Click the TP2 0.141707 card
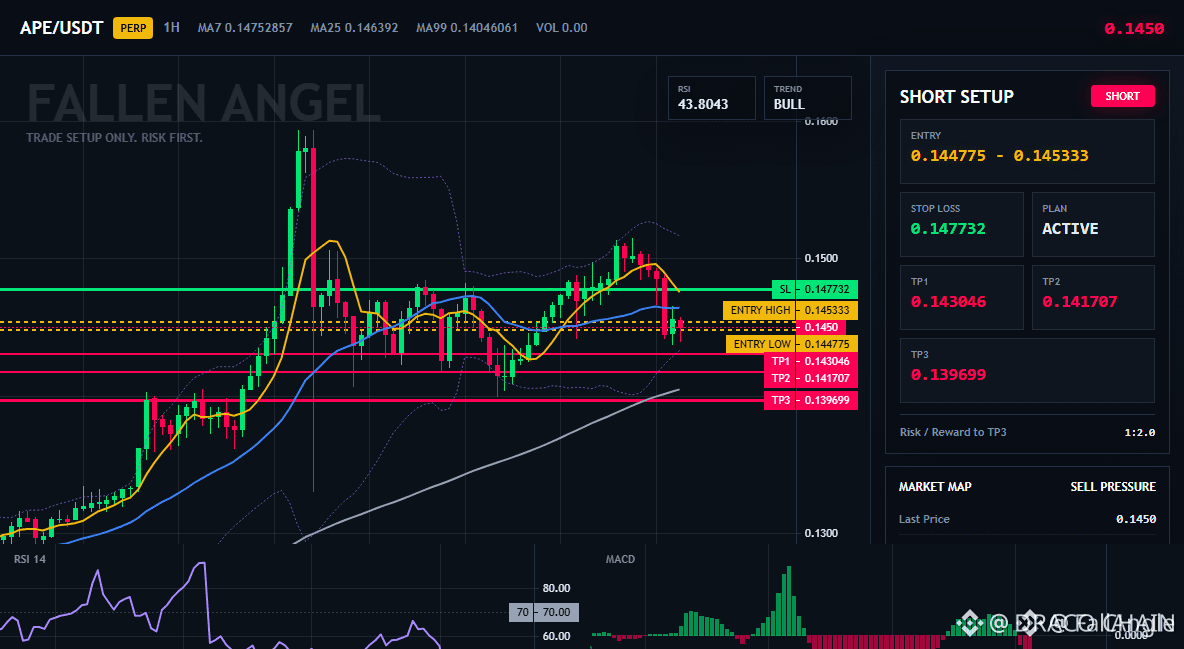 (x=1093, y=297)
